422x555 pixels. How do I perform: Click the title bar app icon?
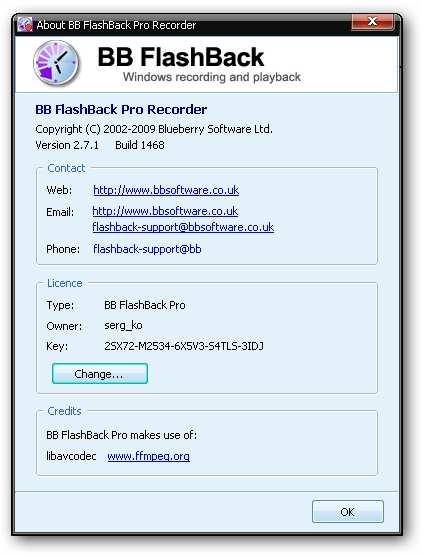pyautogui.click(x=25, y=24)
